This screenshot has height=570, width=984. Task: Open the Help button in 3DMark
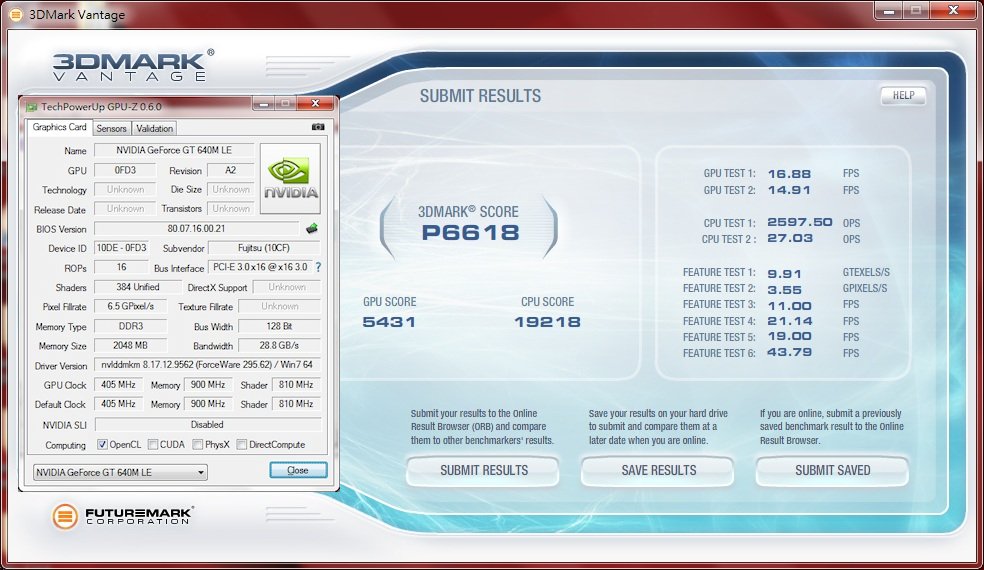[x=903, y=96]
